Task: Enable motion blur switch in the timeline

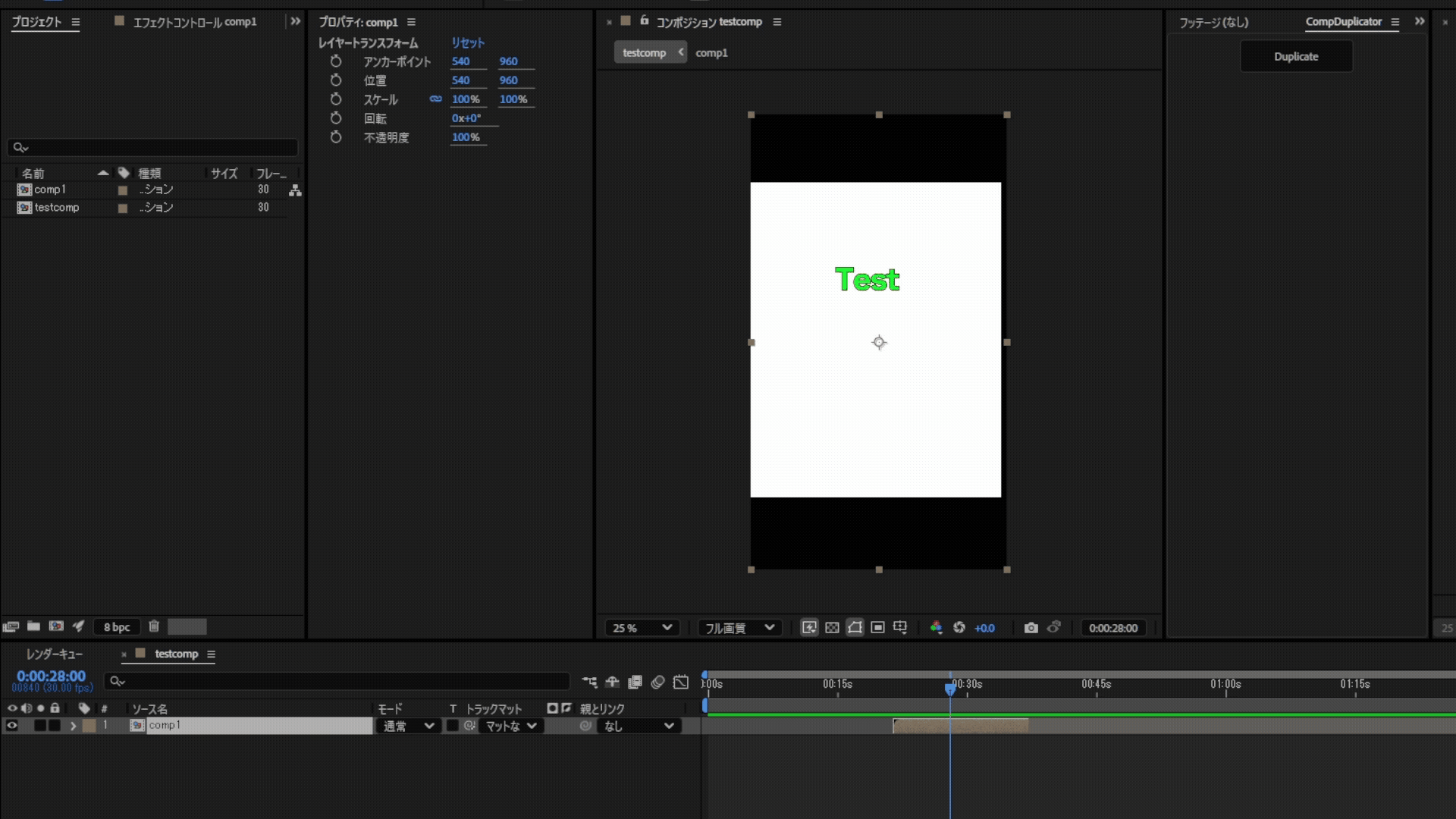Action: click(x=657, y=682)
